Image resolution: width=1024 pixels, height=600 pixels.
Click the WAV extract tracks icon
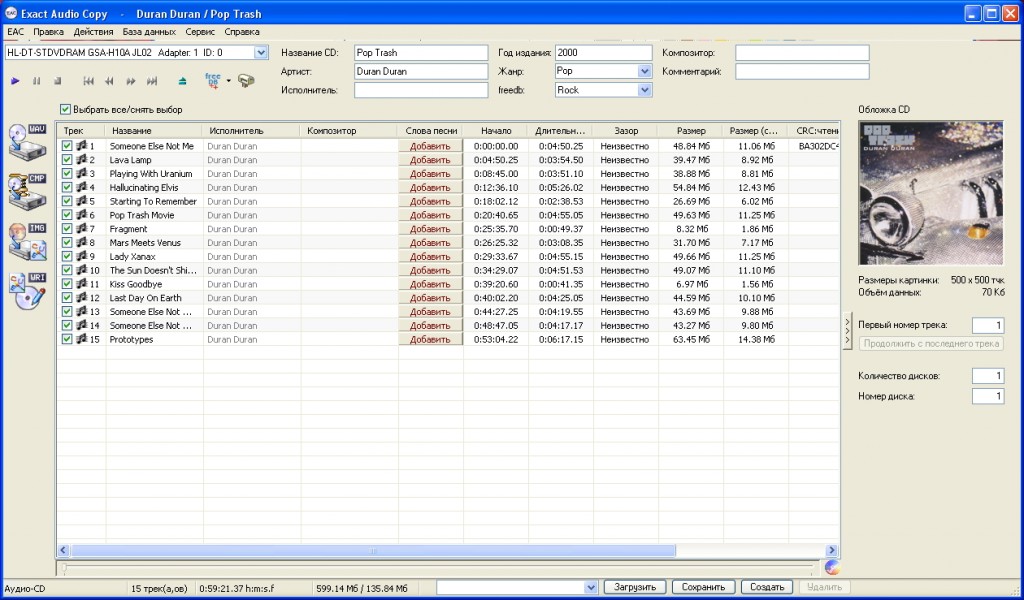pyautogui.click(x=27, y=141)
